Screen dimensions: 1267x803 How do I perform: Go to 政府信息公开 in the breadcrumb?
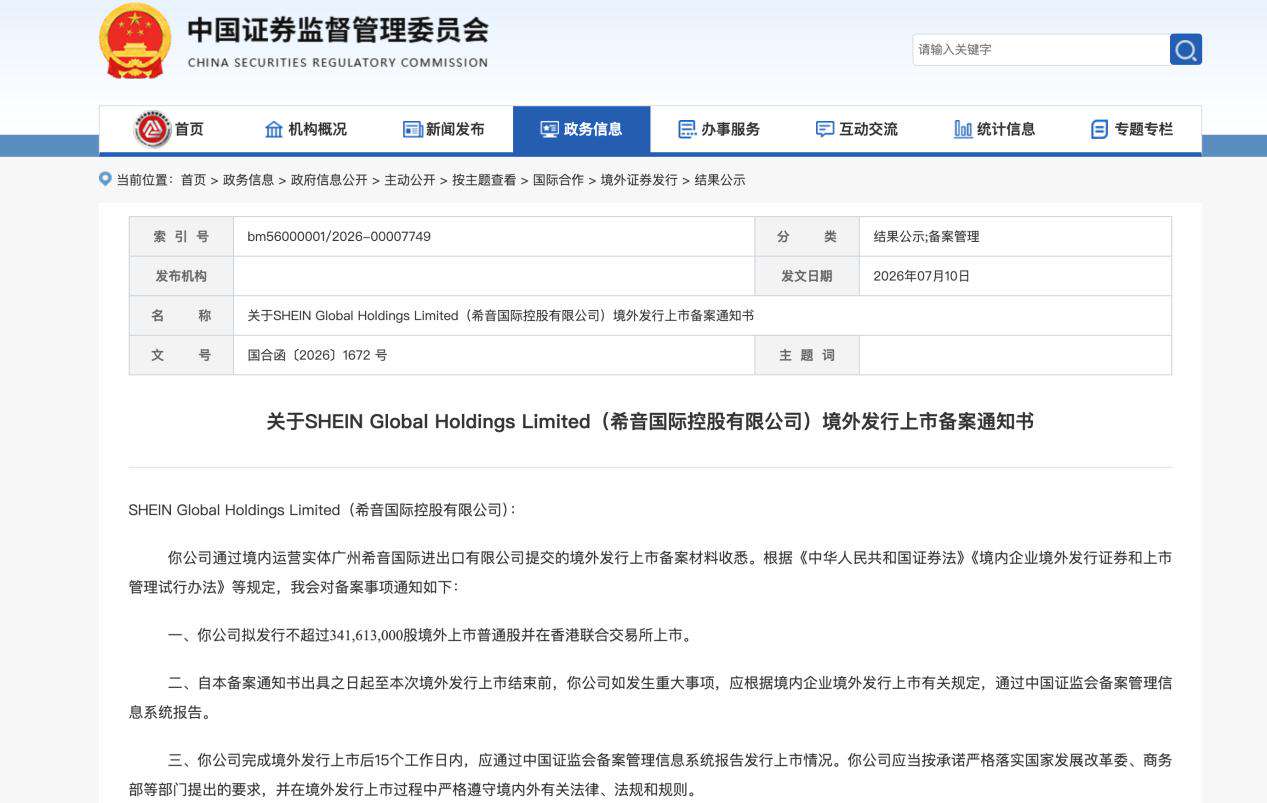(x=329, y=180)
